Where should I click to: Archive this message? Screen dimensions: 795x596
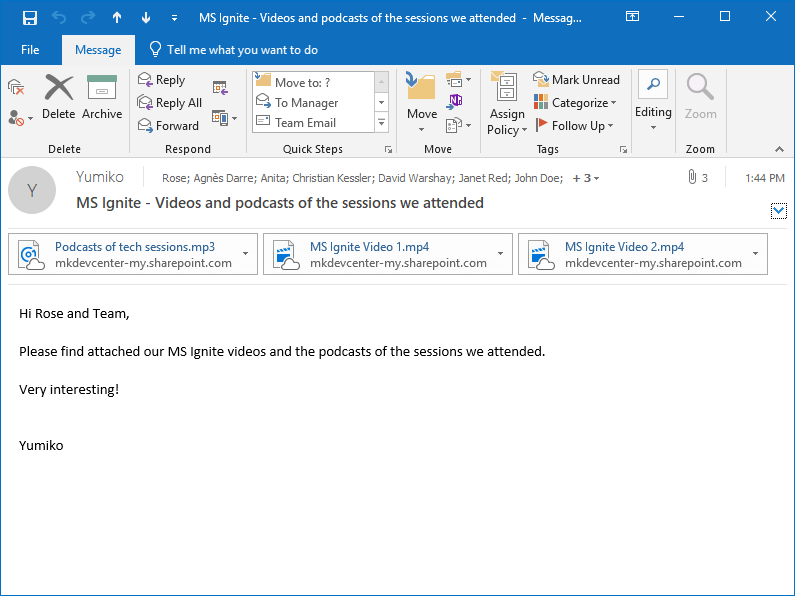pos(102,97)
